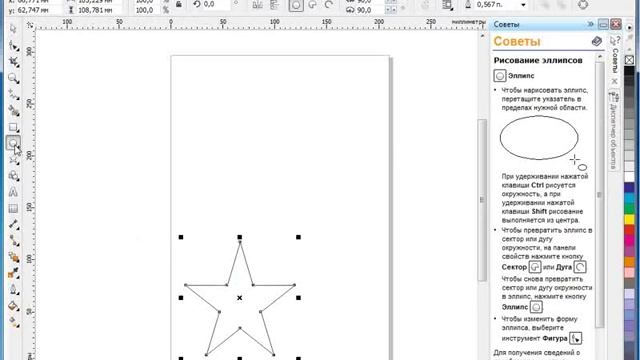Select the Zoom magnifier tool

coord(13,78)
